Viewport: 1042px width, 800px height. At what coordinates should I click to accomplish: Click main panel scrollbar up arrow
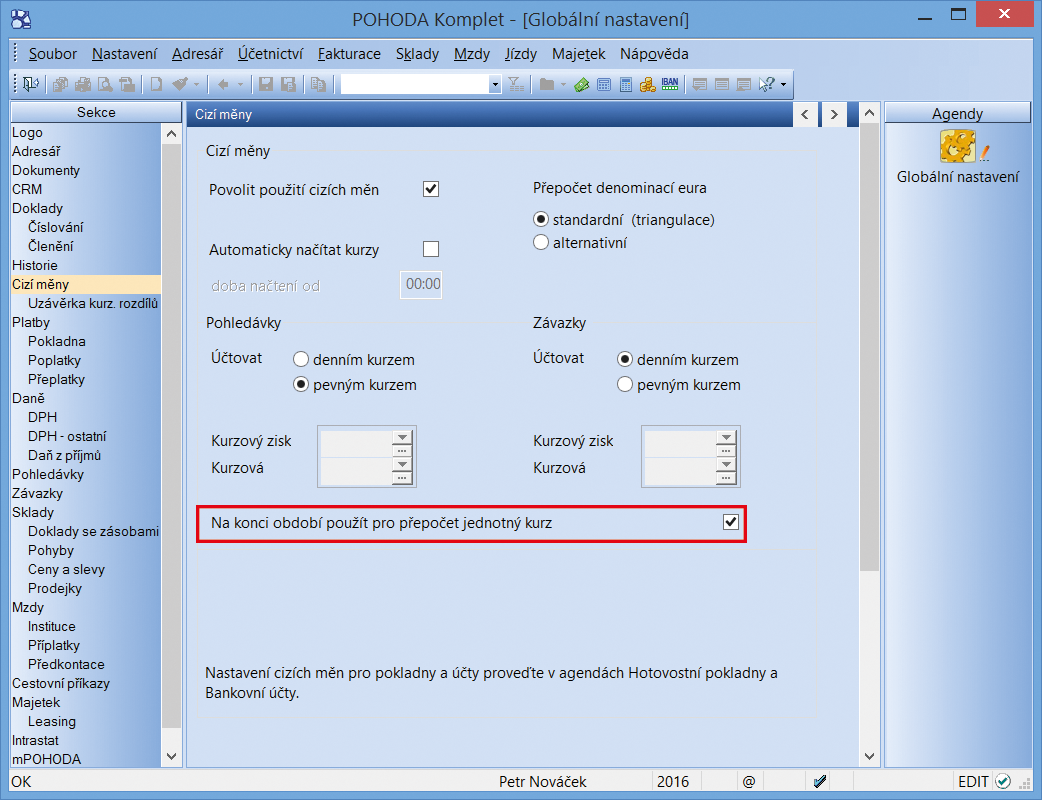point(869,113)
